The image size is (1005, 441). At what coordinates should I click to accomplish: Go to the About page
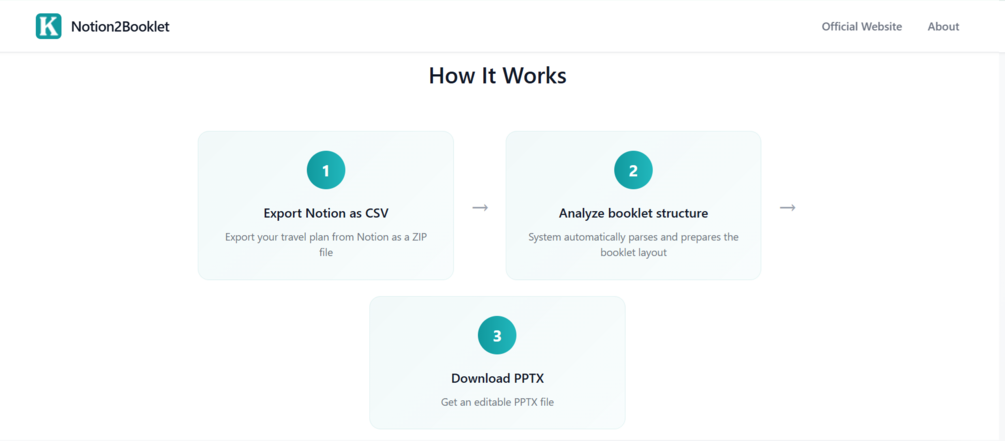pos(943,27)
